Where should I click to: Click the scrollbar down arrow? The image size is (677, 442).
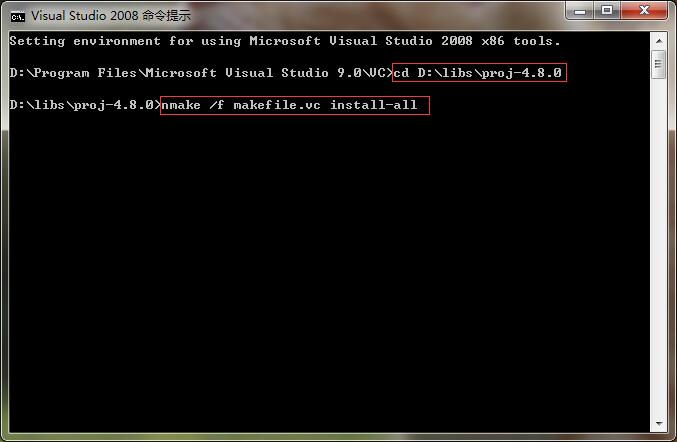(x=658, y=423)
